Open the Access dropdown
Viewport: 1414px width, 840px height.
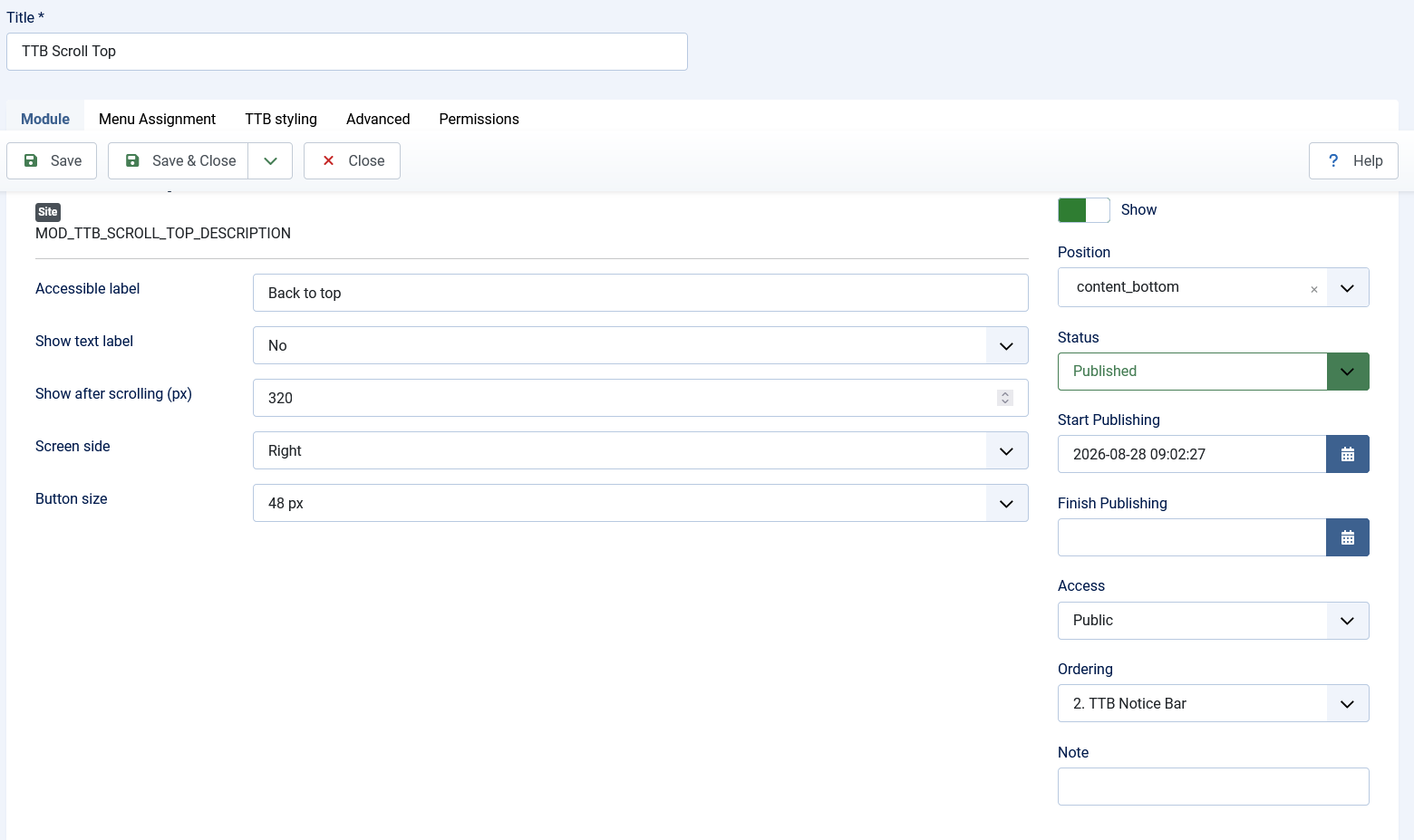click(x=1213, y=621)
